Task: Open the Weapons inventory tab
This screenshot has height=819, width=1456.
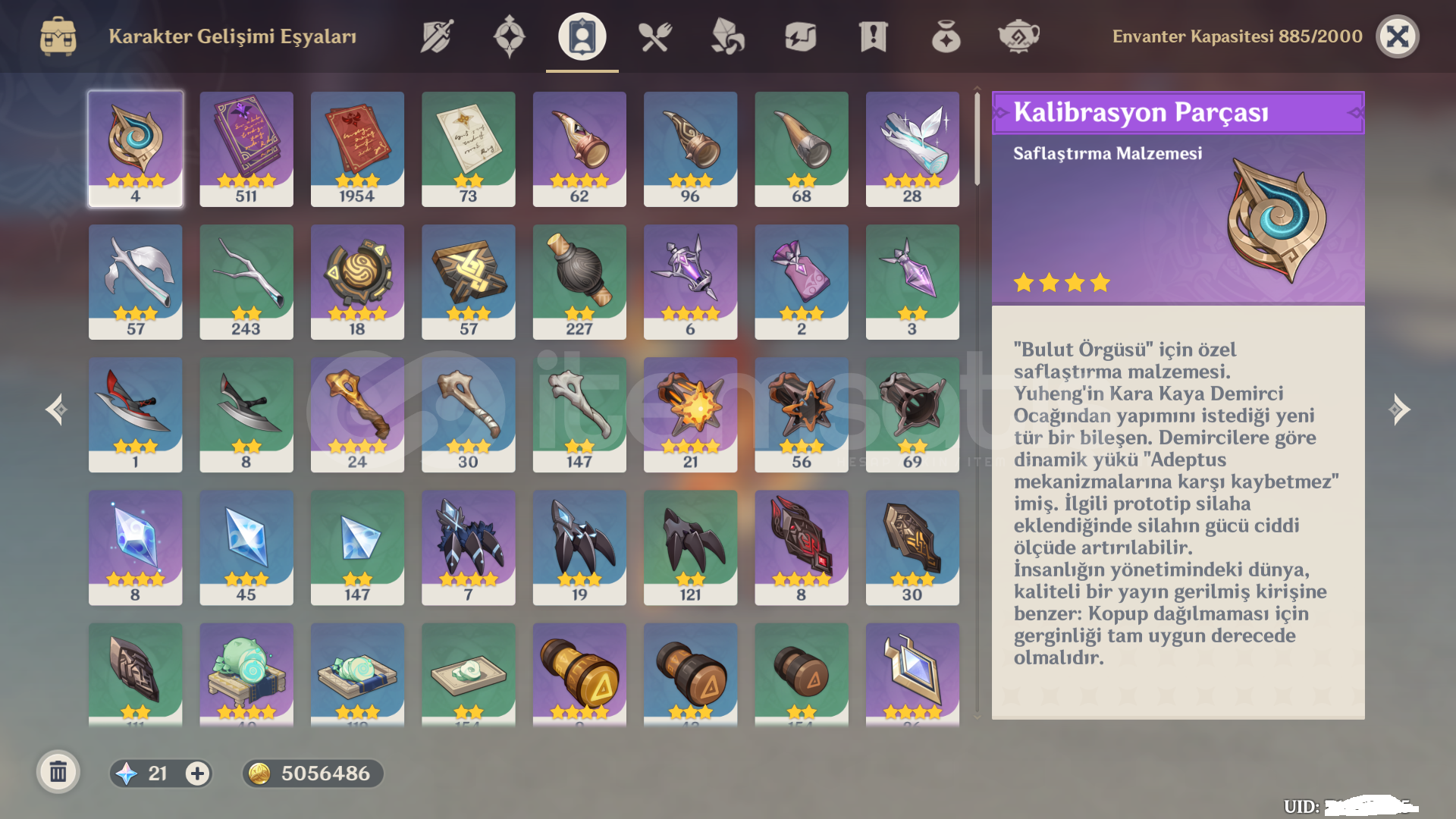Action: pyautogui.click(x=437, y=36)
